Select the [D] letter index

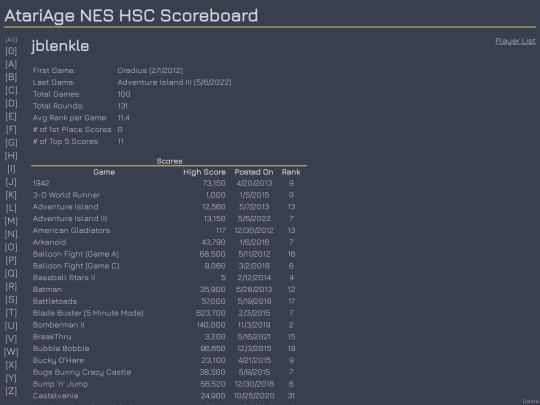point(11,103)
